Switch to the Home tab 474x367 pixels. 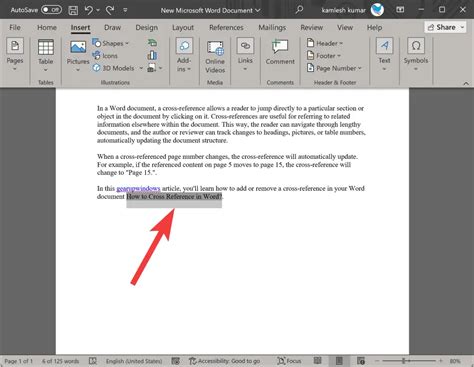click(47, 27)
